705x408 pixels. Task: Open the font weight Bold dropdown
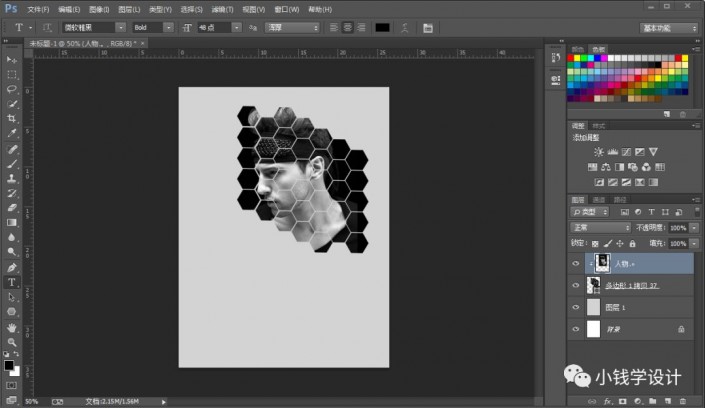click(x=153, y=27)
